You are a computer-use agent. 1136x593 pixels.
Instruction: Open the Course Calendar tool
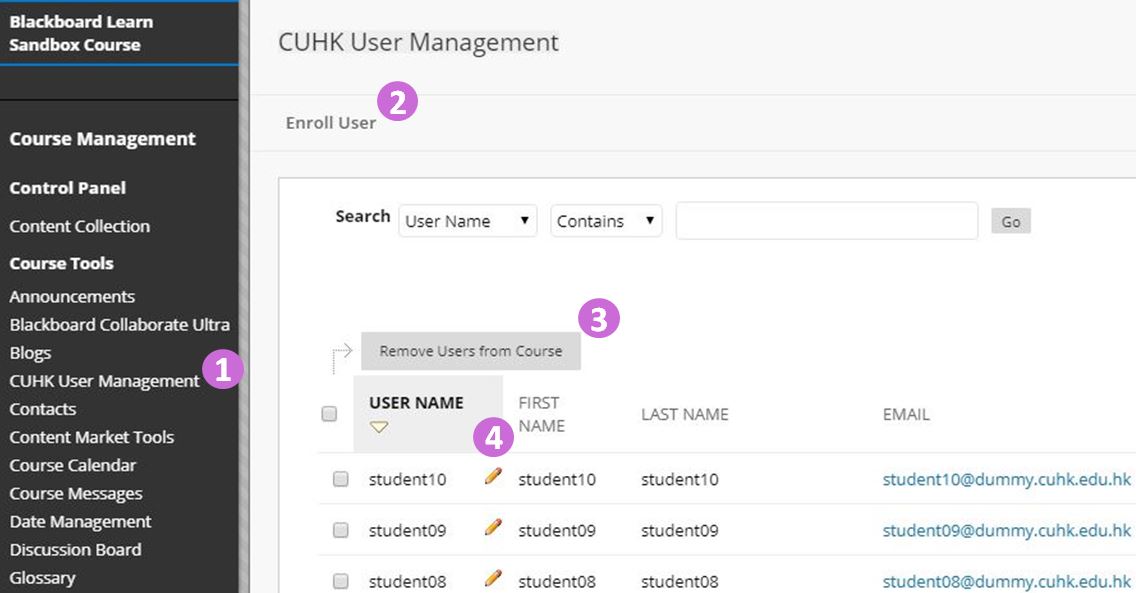pyautogui.click(x=73, y=465)
